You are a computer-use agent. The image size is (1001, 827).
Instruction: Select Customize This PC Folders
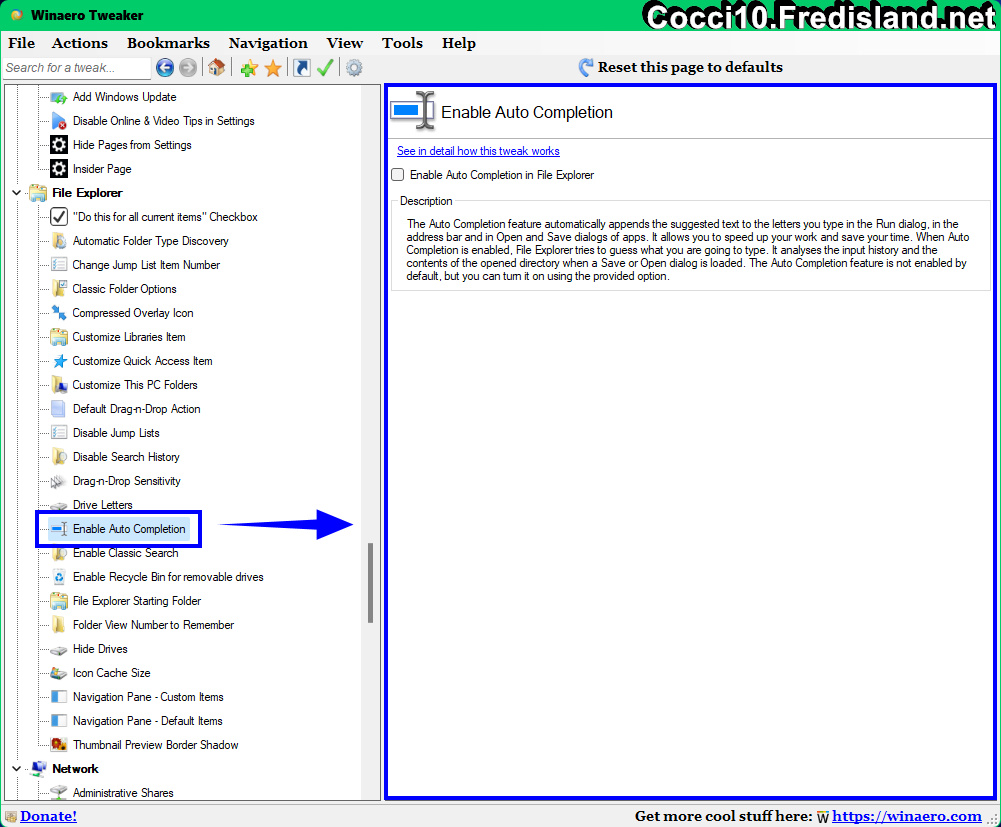point(135,385)
